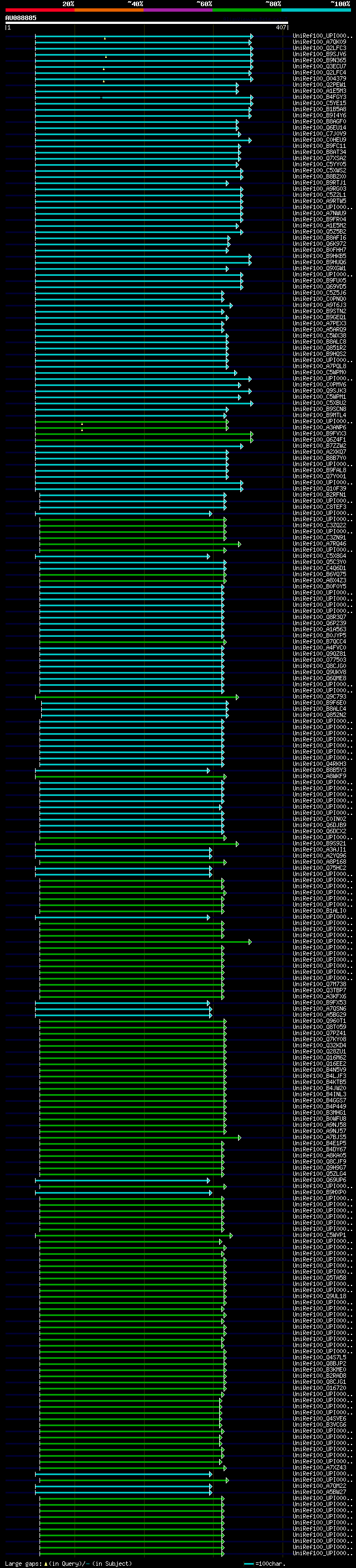Click hit label UniRef100_A5BW27
356x1568 pixels.
[x=319, y=1492]
